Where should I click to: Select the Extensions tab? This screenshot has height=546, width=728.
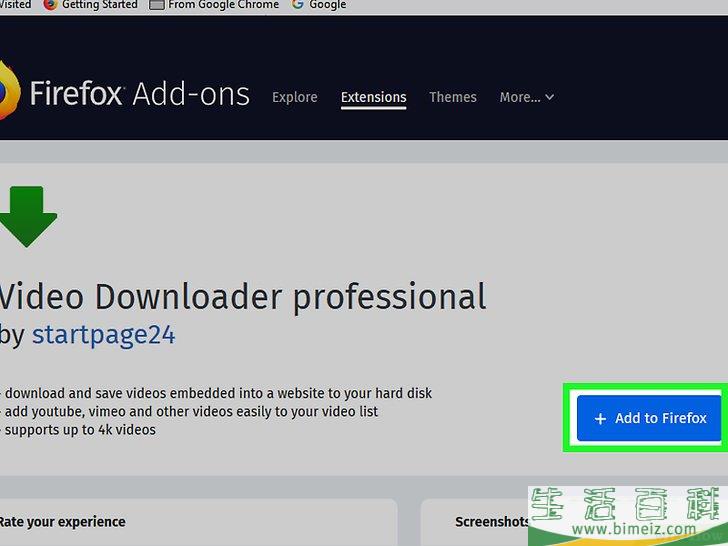pyautogui.click(x=374, y=98)
